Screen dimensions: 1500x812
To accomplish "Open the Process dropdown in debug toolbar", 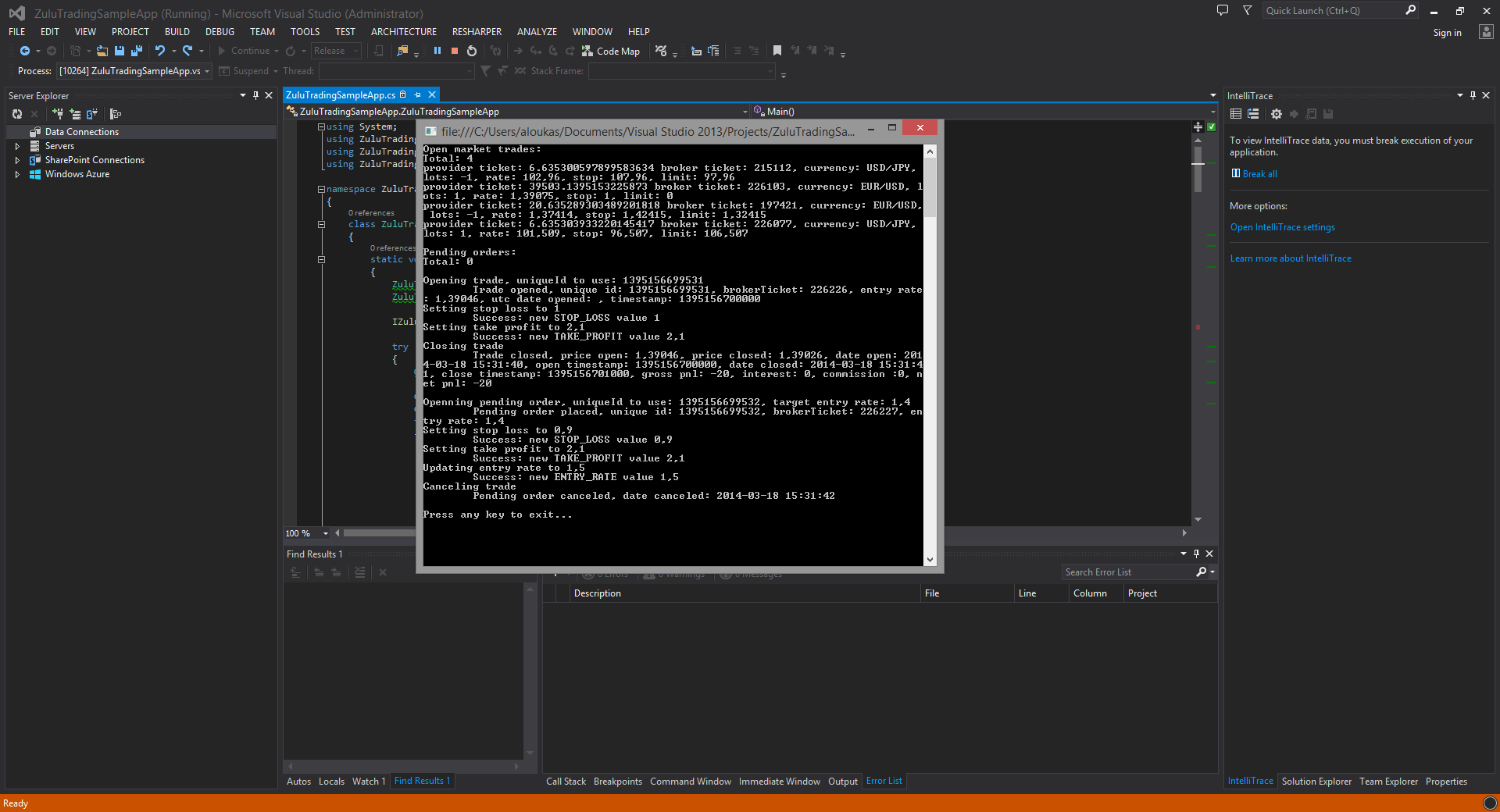I will pos(207,71).
